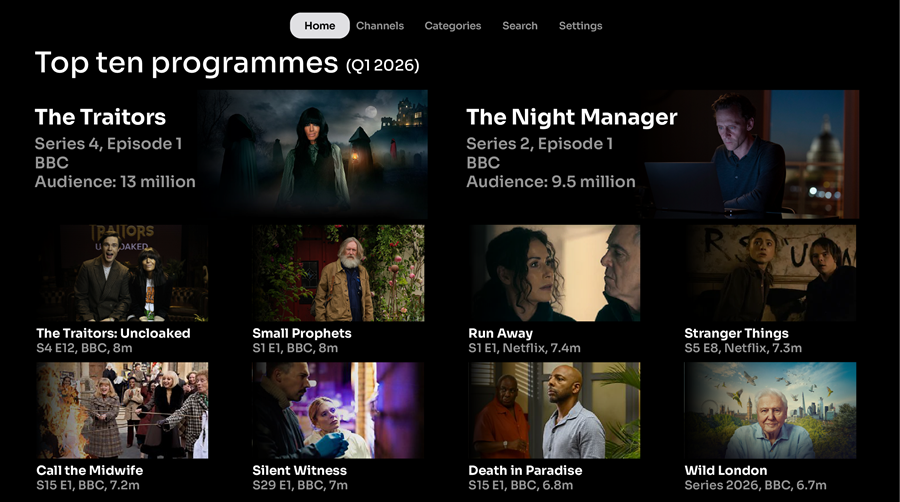
Task: Click "S4 E12, BBC, 8m" details
Action: [x=84, y=348]
